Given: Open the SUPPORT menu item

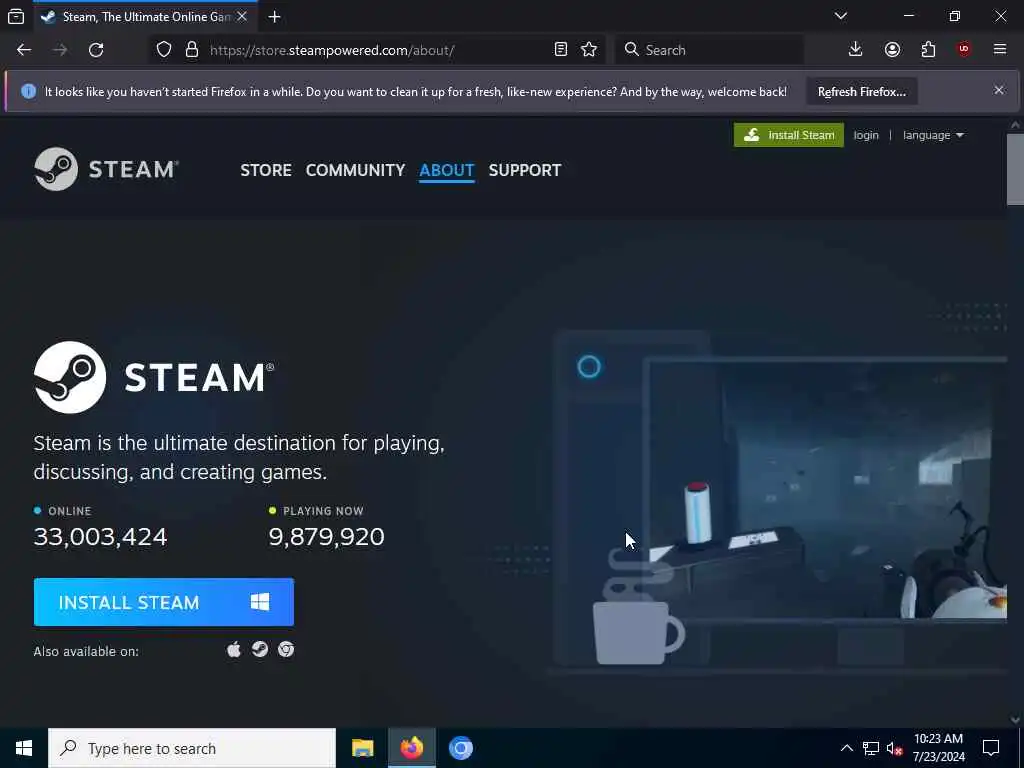Looking at the screenshot, I should 524,170.
